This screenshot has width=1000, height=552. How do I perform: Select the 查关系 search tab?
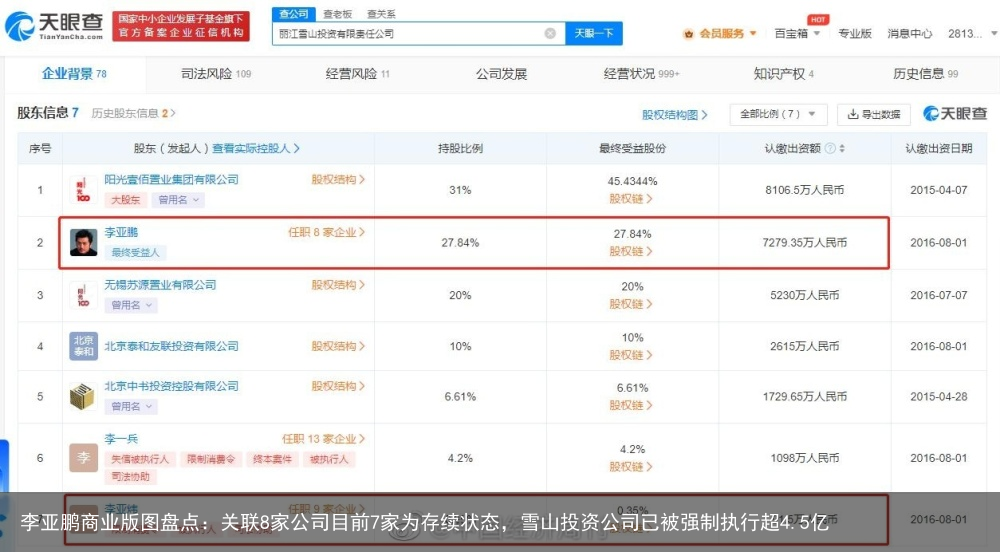tap(381, 14)
